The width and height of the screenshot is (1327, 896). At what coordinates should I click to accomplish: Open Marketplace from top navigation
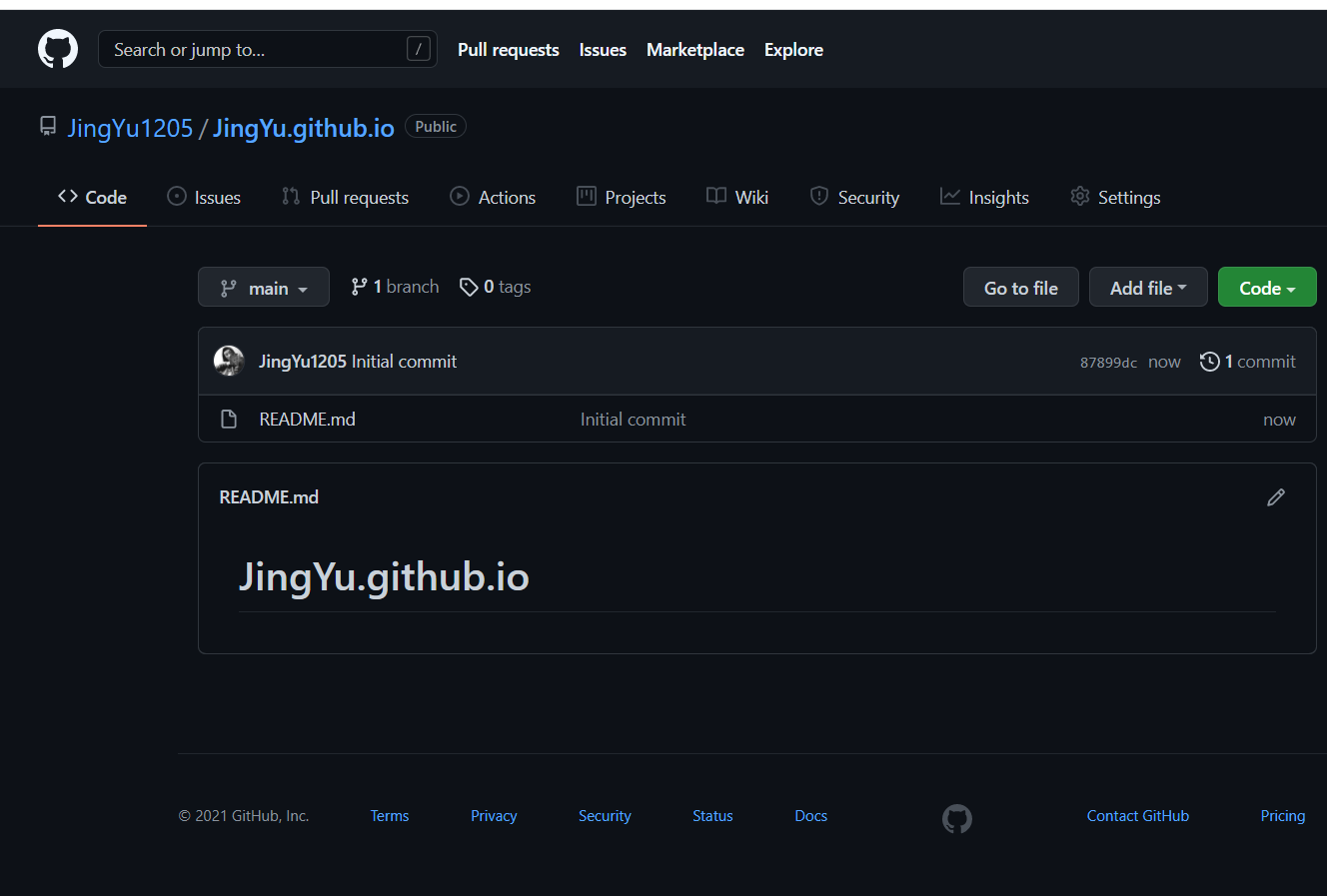click(x=695, y=50)
